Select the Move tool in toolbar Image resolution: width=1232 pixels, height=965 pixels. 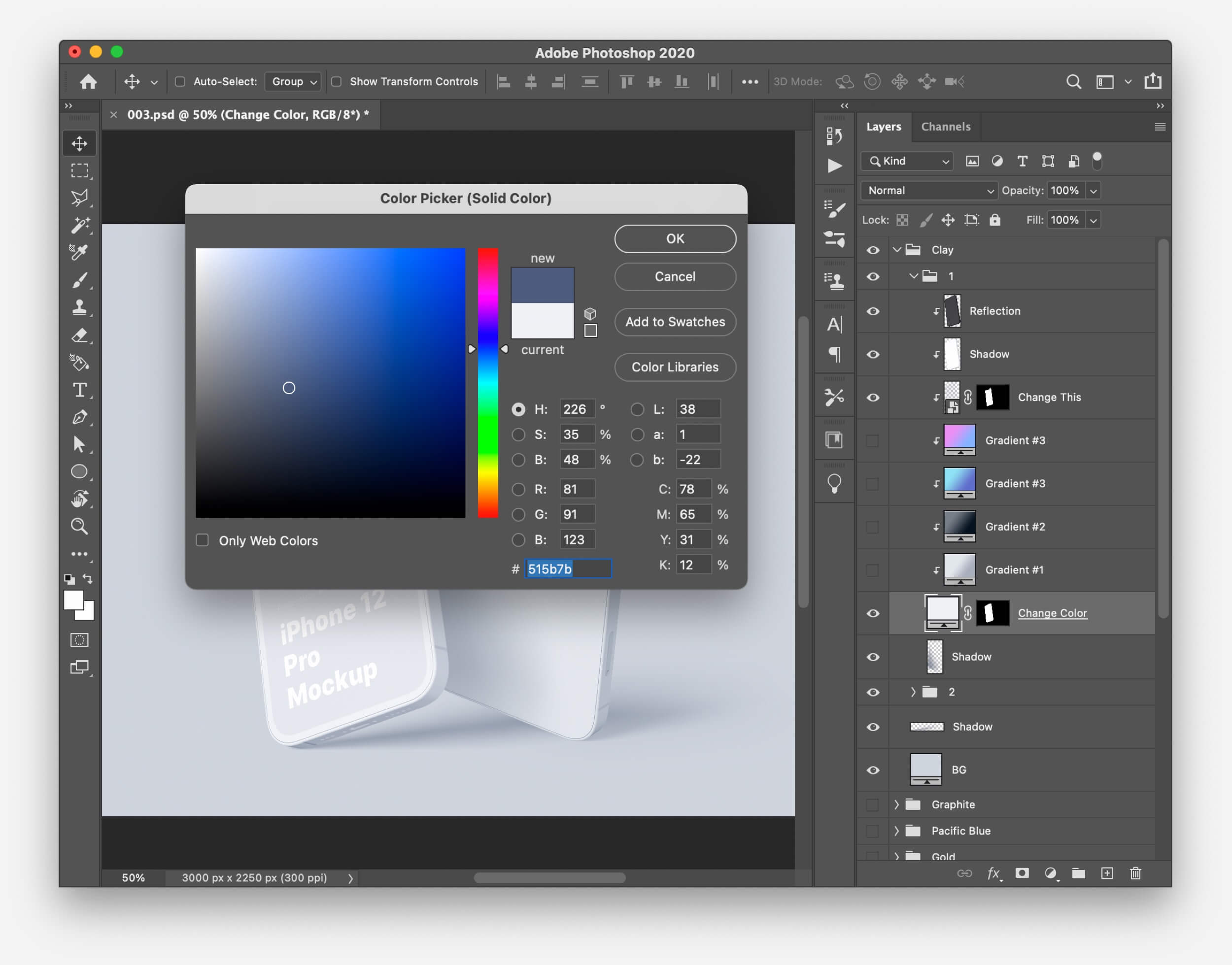click(x=79, y=143)
